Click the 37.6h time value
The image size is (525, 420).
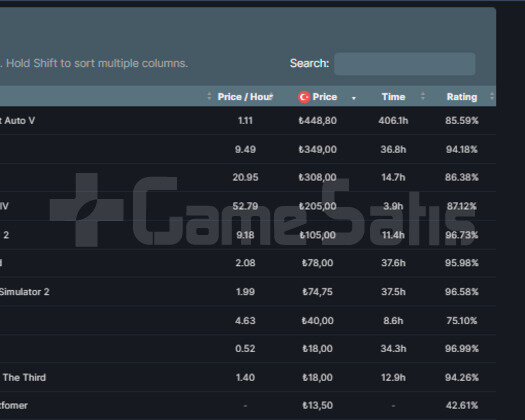(x=393, y=263)
